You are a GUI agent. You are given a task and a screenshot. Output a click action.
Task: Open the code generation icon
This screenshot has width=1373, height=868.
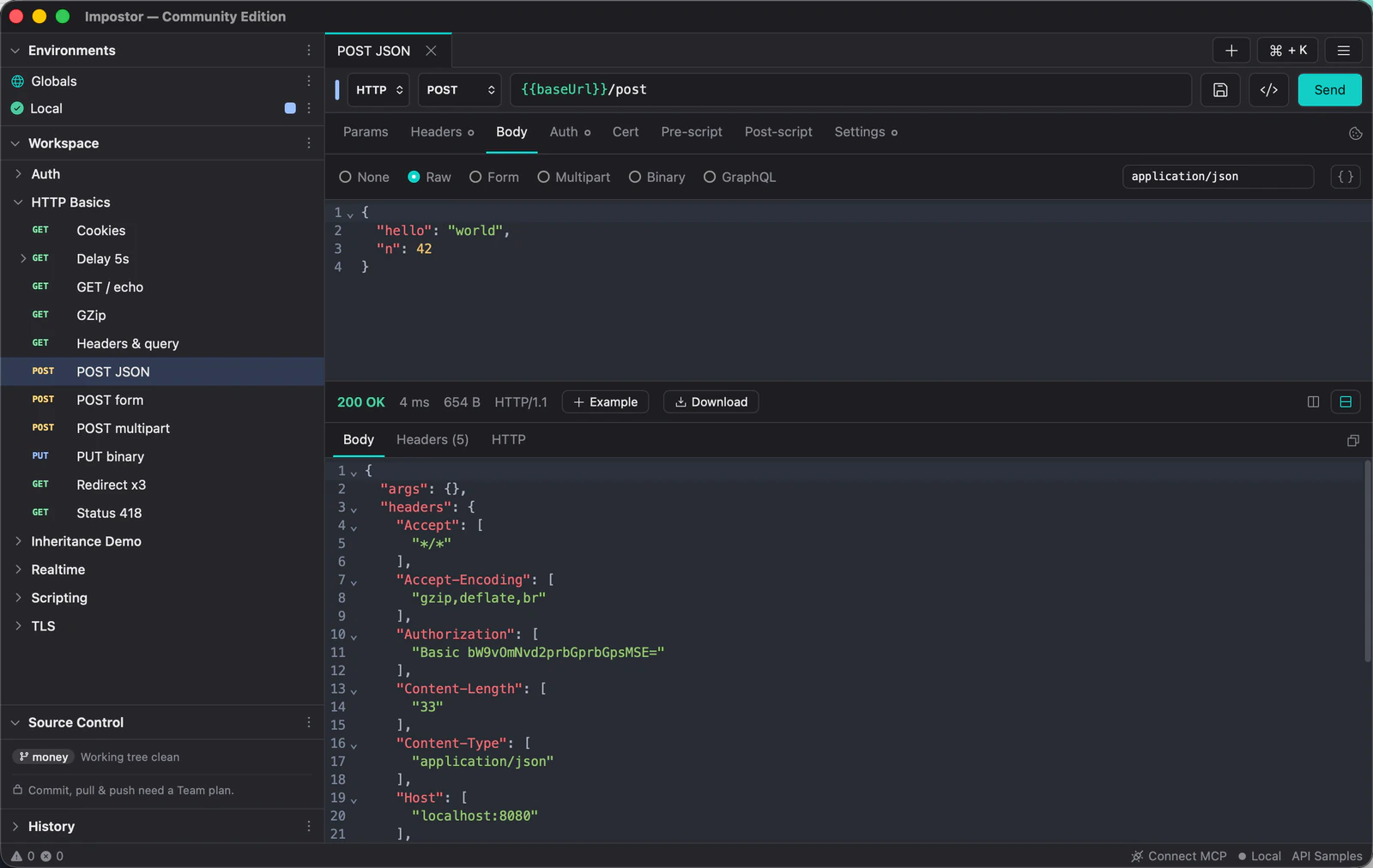(1269, 90)
